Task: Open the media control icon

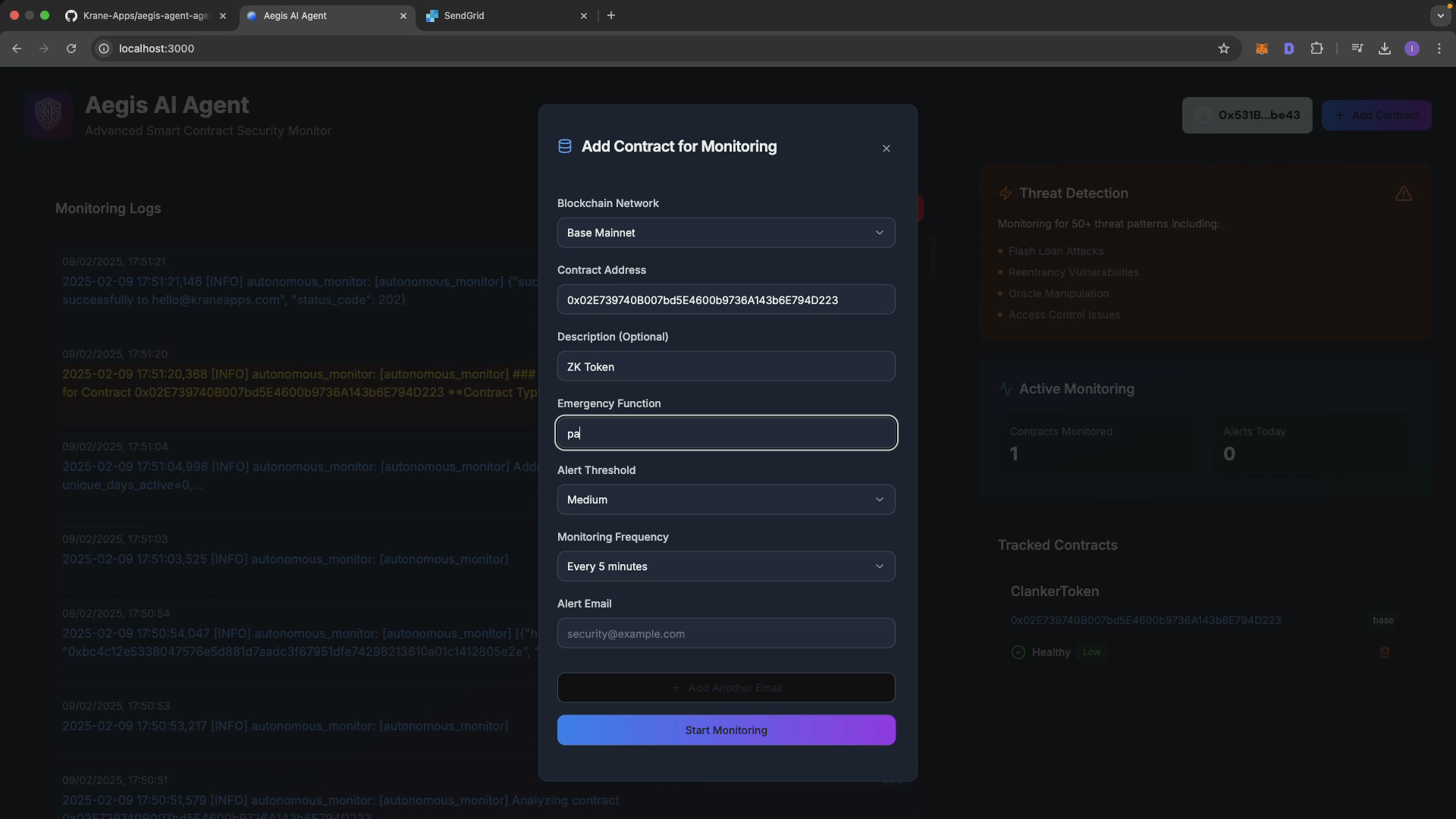Action: click(x=1357, y=49)
